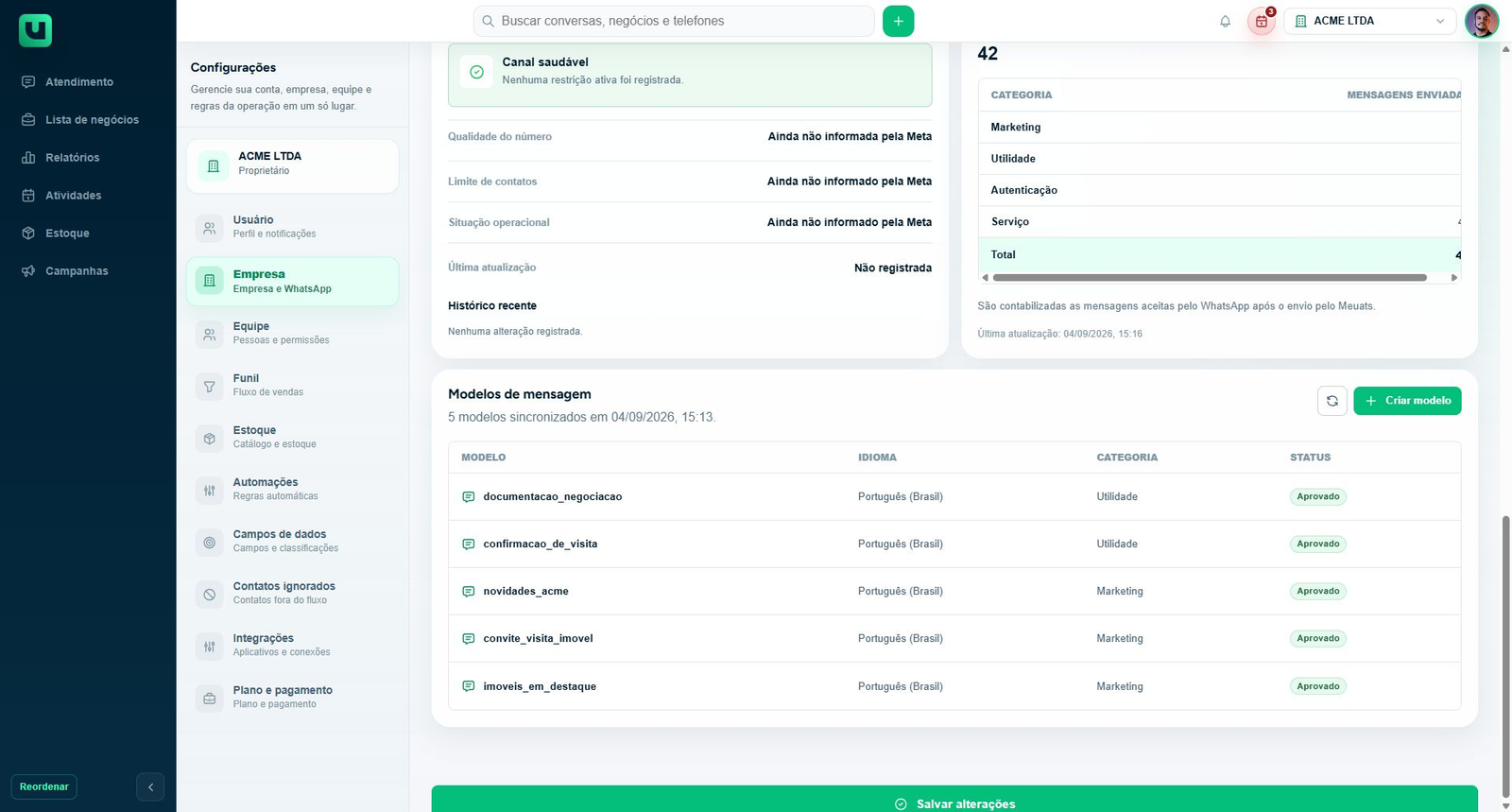Click the Estoque box icon in sidebar
The image size is (1512, 812).
(x=28, y=233)
